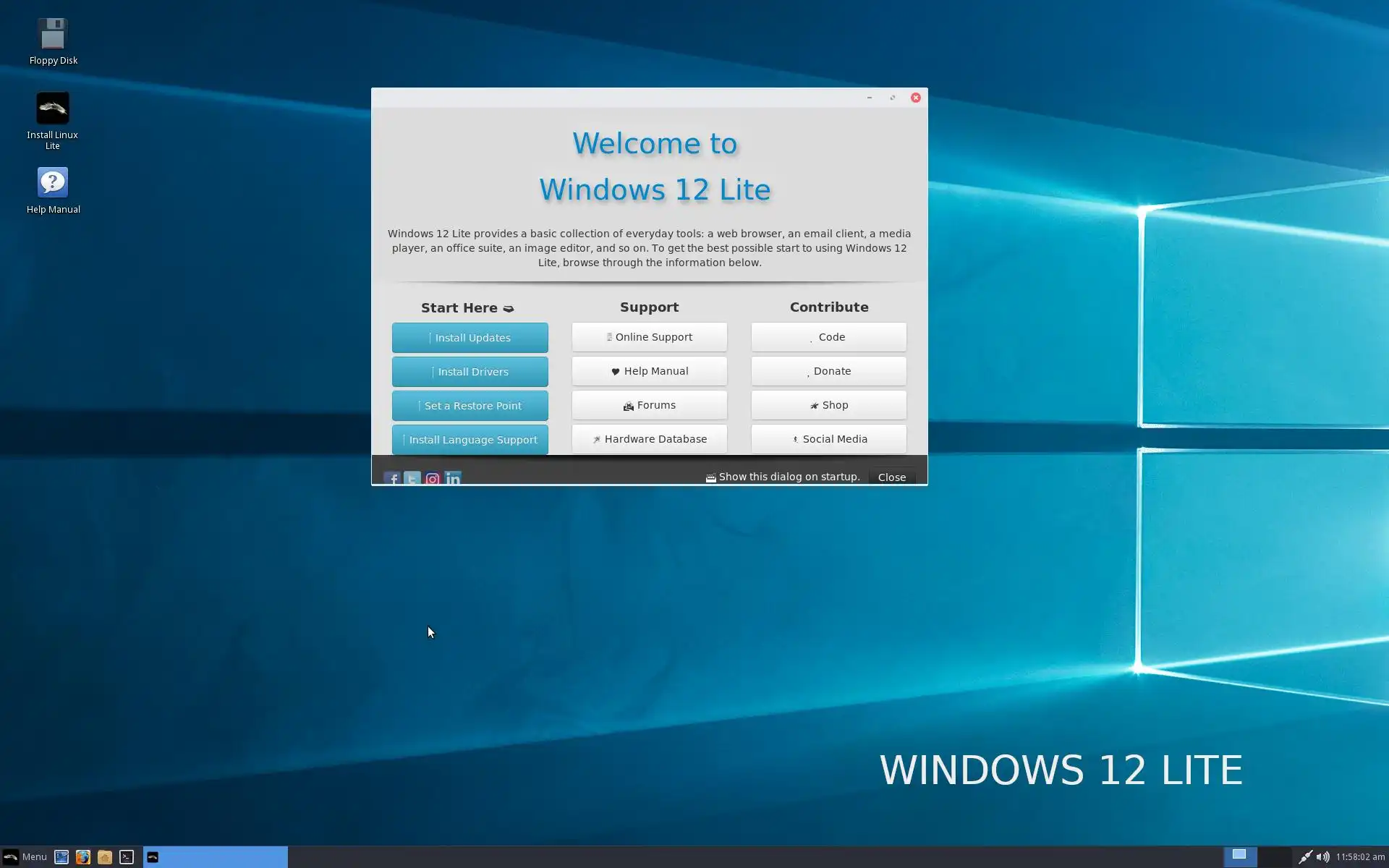Launch Firefox from the taskbar
This screenshot has width=1389, height=868.
83,857
